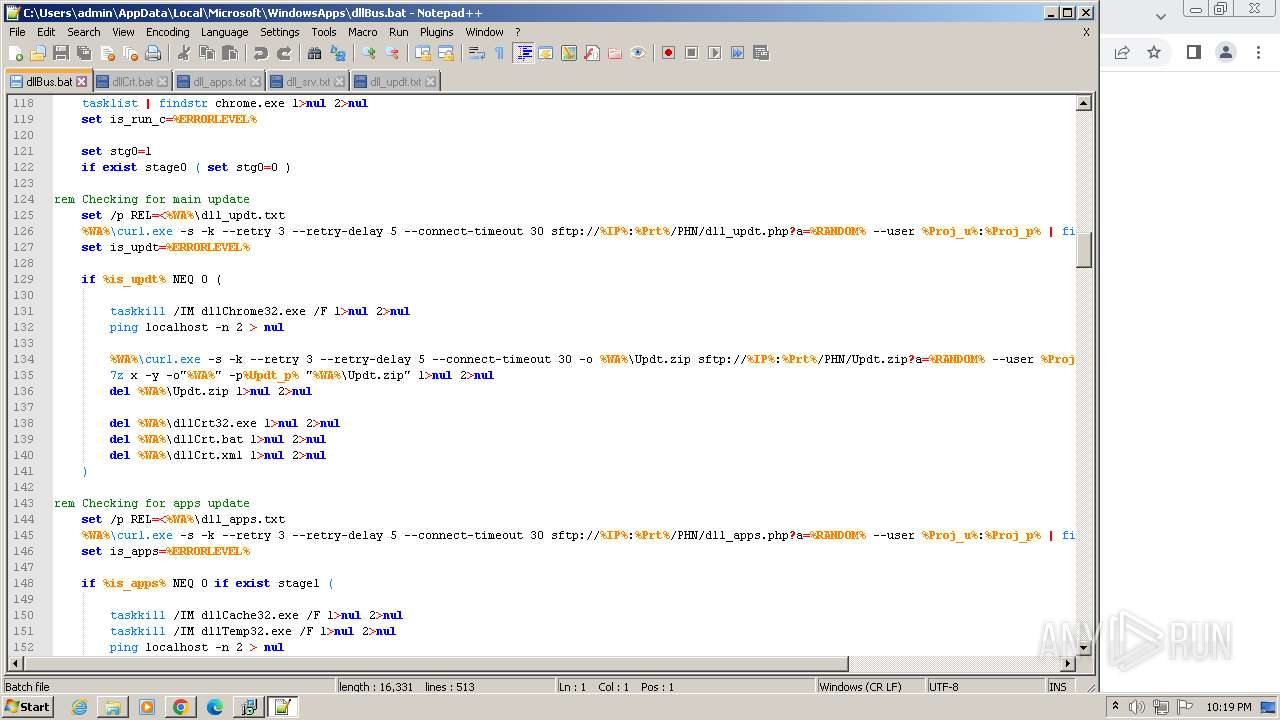This screenshot has height=720, width=1280.
Task: Show the Document Map panel
Action: [569, 53]
